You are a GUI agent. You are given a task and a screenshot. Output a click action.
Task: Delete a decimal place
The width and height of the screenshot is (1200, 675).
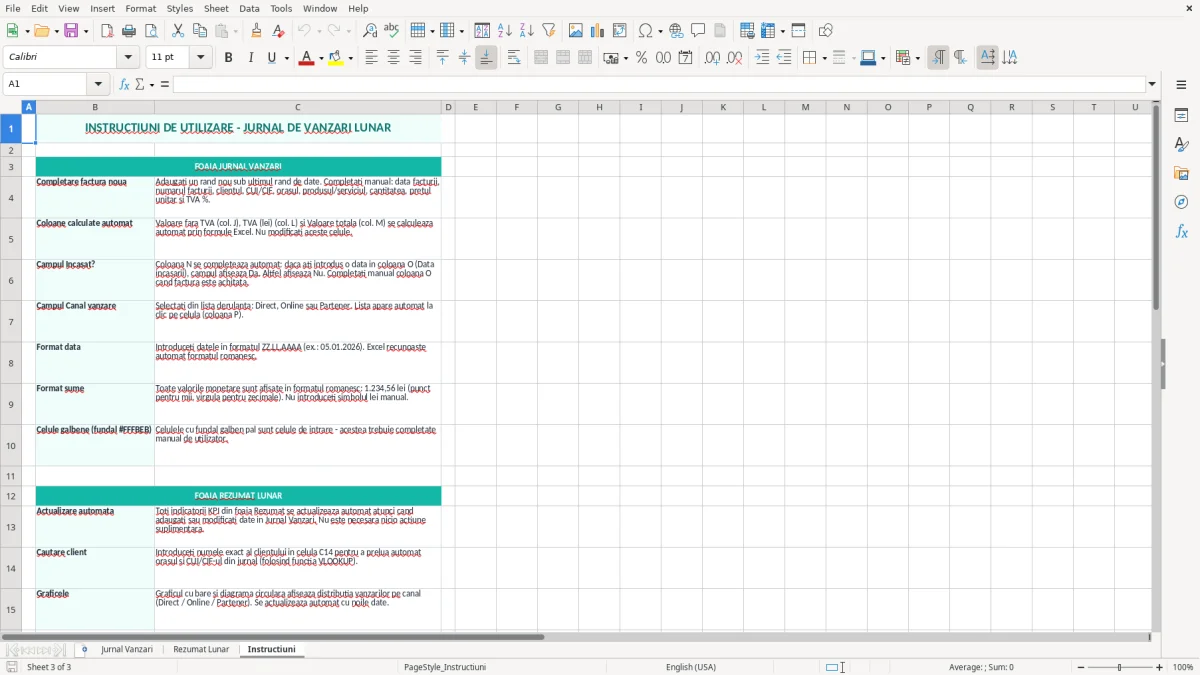pos(734,58)
